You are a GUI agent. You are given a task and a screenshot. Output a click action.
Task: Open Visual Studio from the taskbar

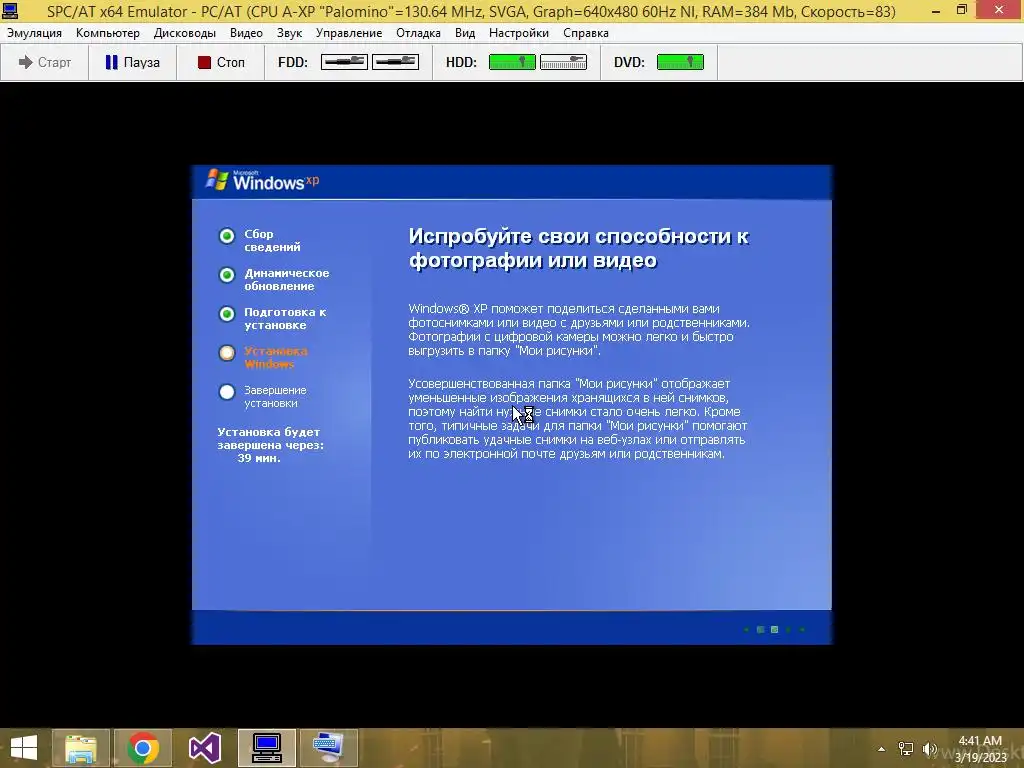[205, 748]
